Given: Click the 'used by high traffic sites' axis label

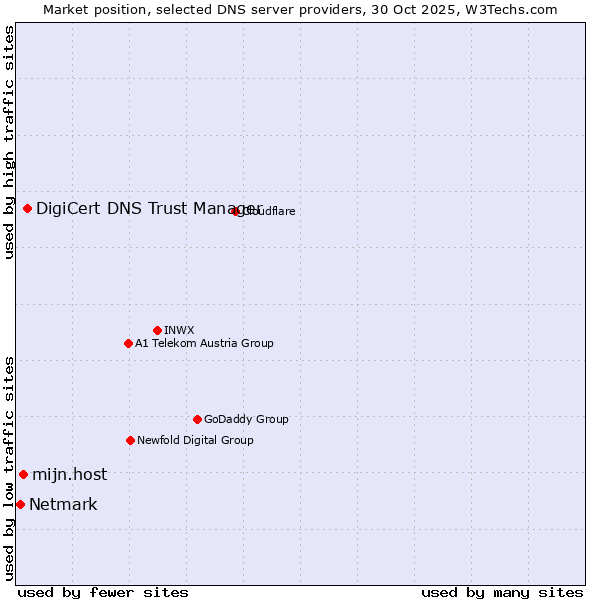Looking at the screenshot, I should tap(9, 142).
